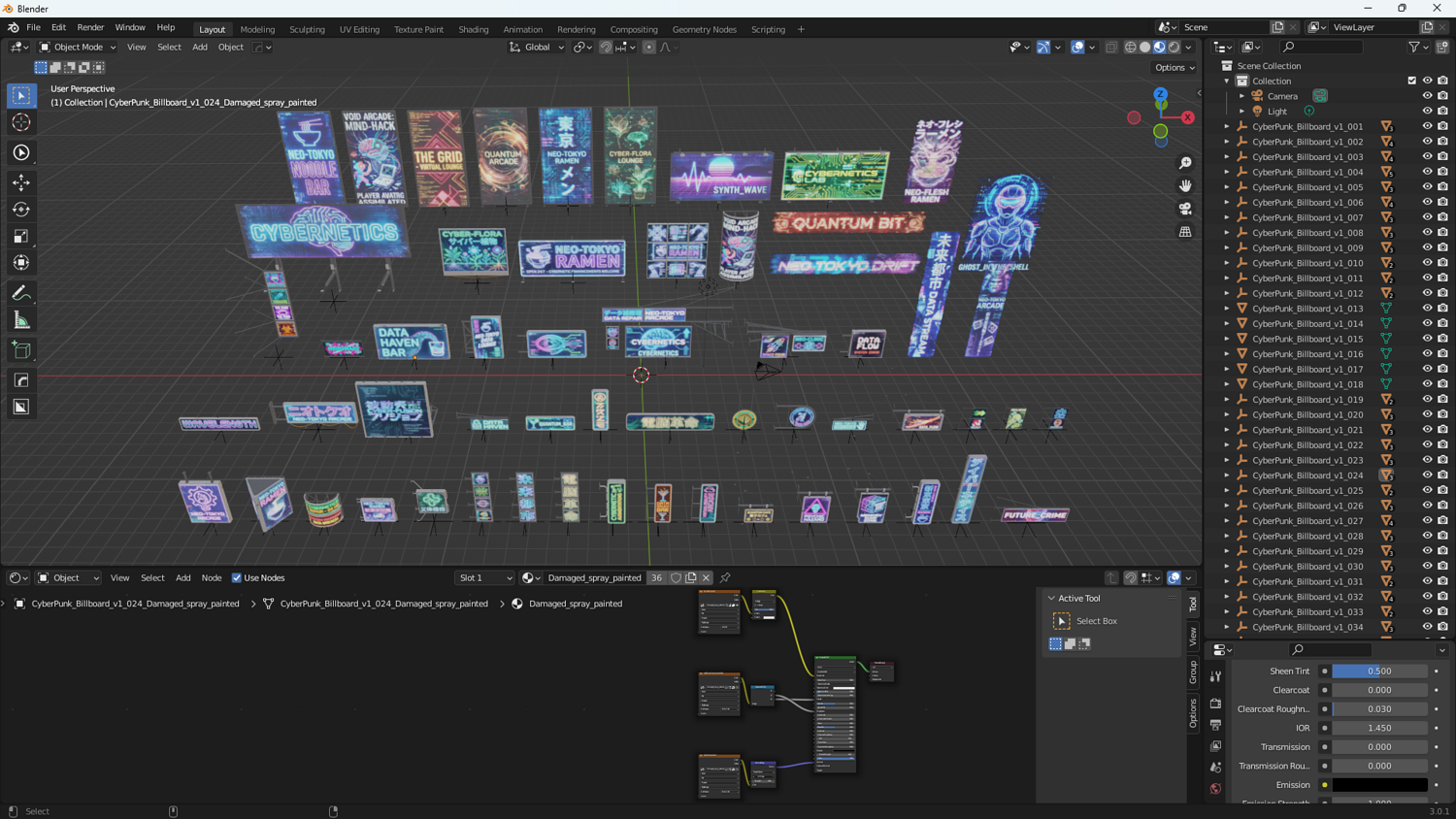This screenshot has width=1456, height=819.
Task: Hide the Camera object in viewport
Action: point(1427,96)
